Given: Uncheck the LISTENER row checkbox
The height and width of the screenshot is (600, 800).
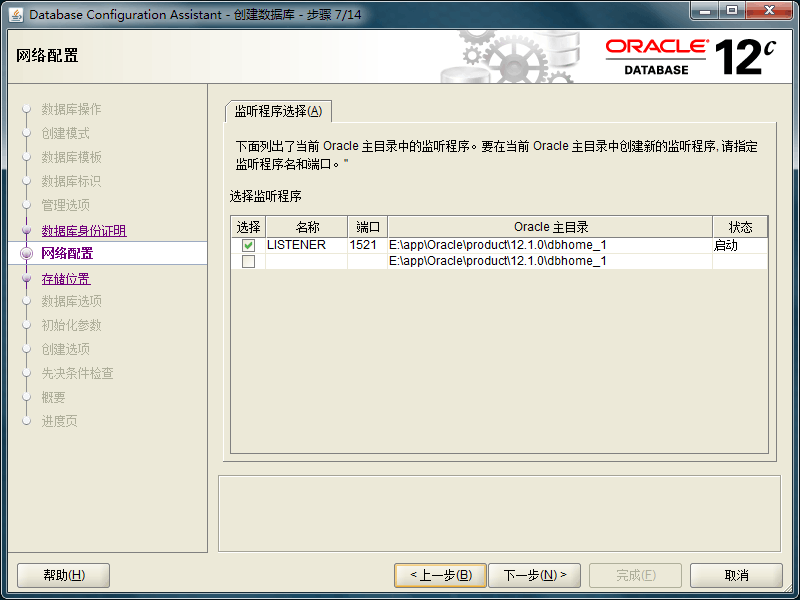Looking at the screenshot, I should click(x=248, y=246).
